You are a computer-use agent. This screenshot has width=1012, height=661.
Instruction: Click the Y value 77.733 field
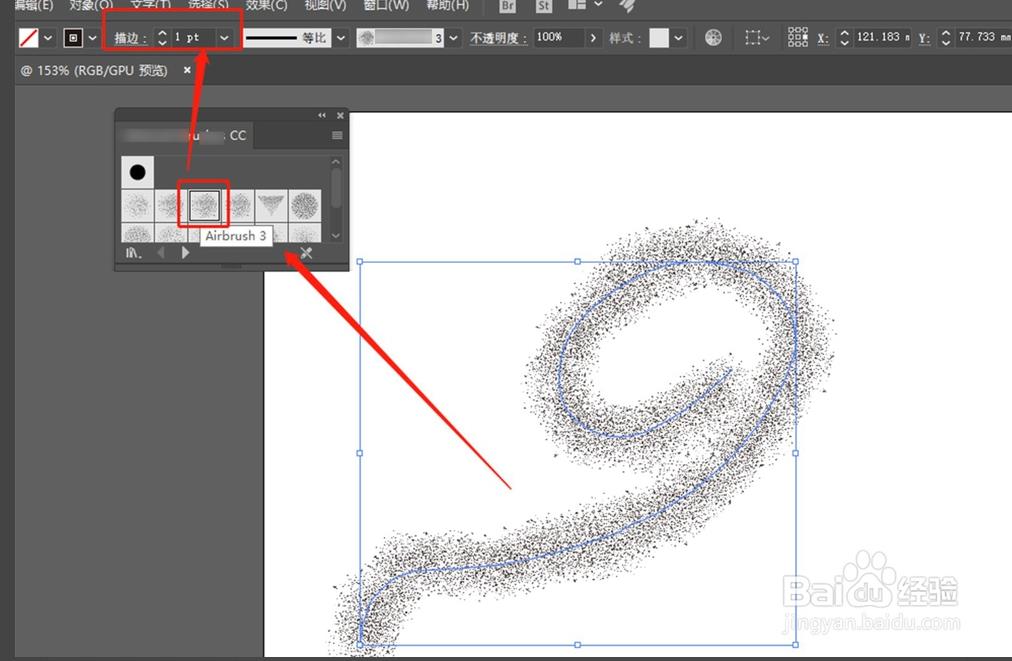click(983, 37)
